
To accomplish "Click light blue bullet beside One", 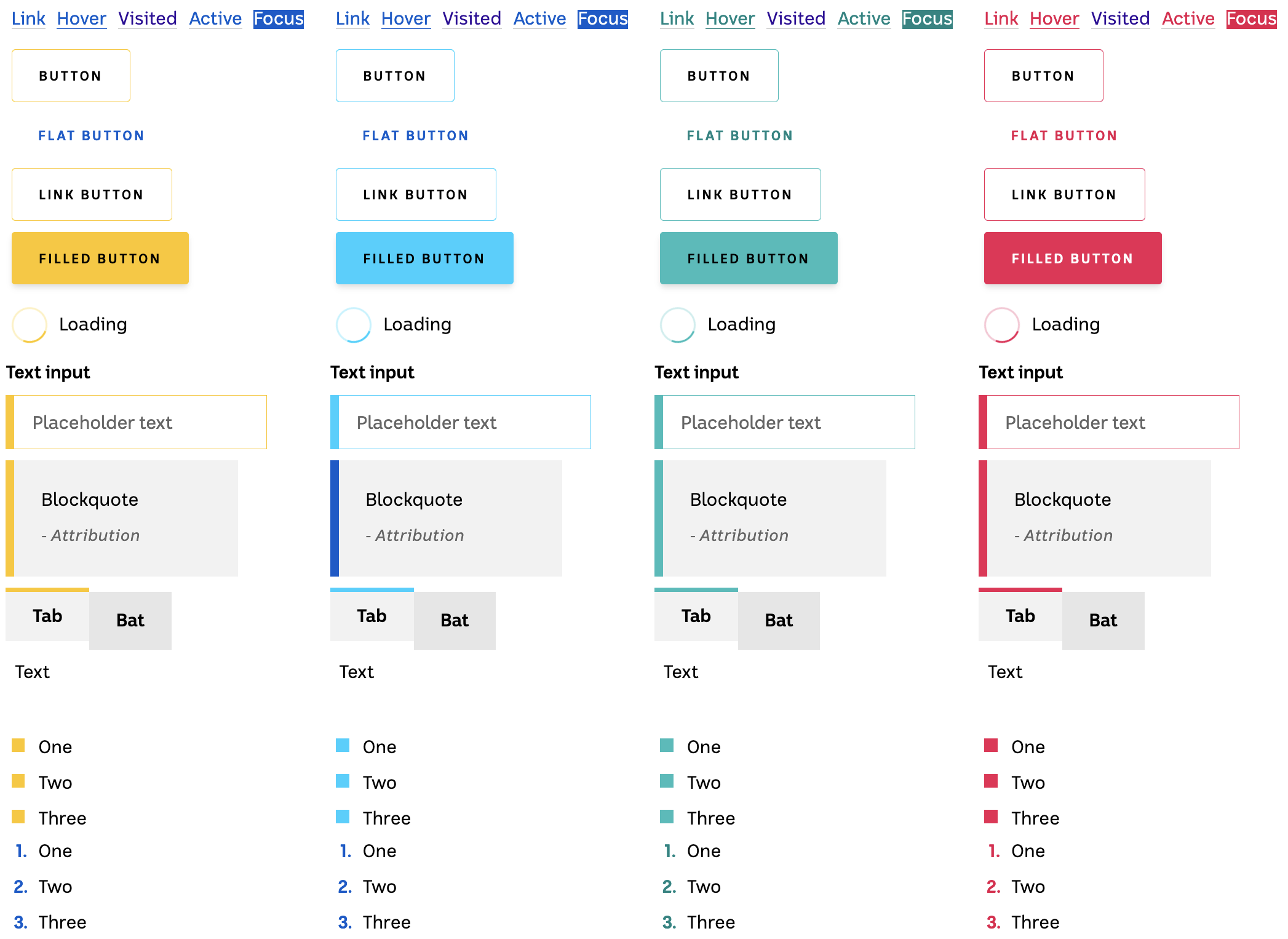I will [343, 746].
